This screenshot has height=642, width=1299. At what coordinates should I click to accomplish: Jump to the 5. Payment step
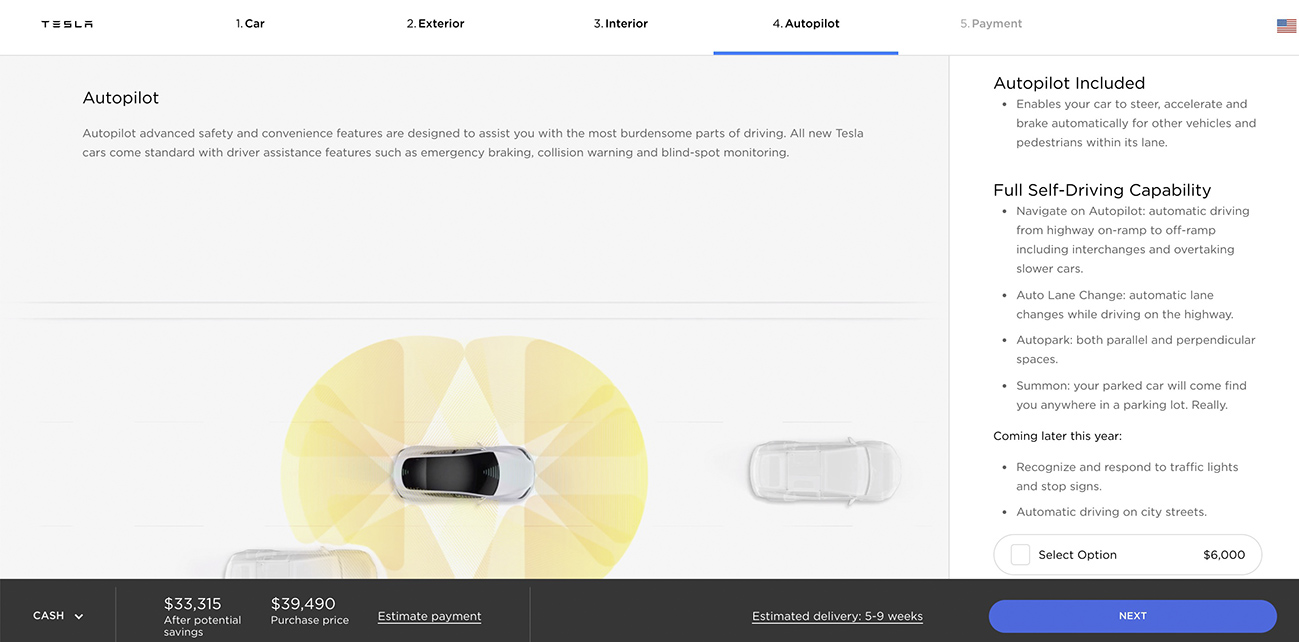[991, 24]
